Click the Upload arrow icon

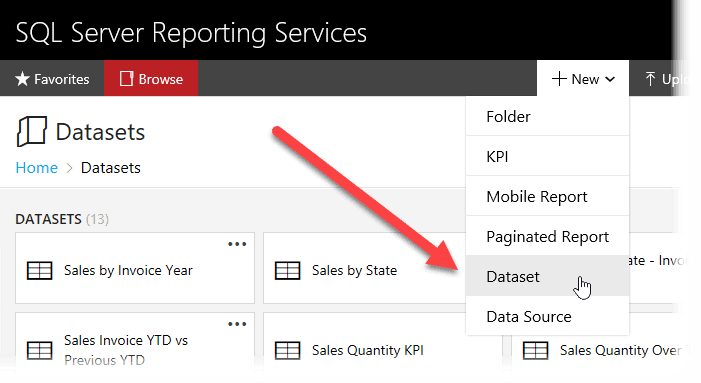tap(650, 79)
